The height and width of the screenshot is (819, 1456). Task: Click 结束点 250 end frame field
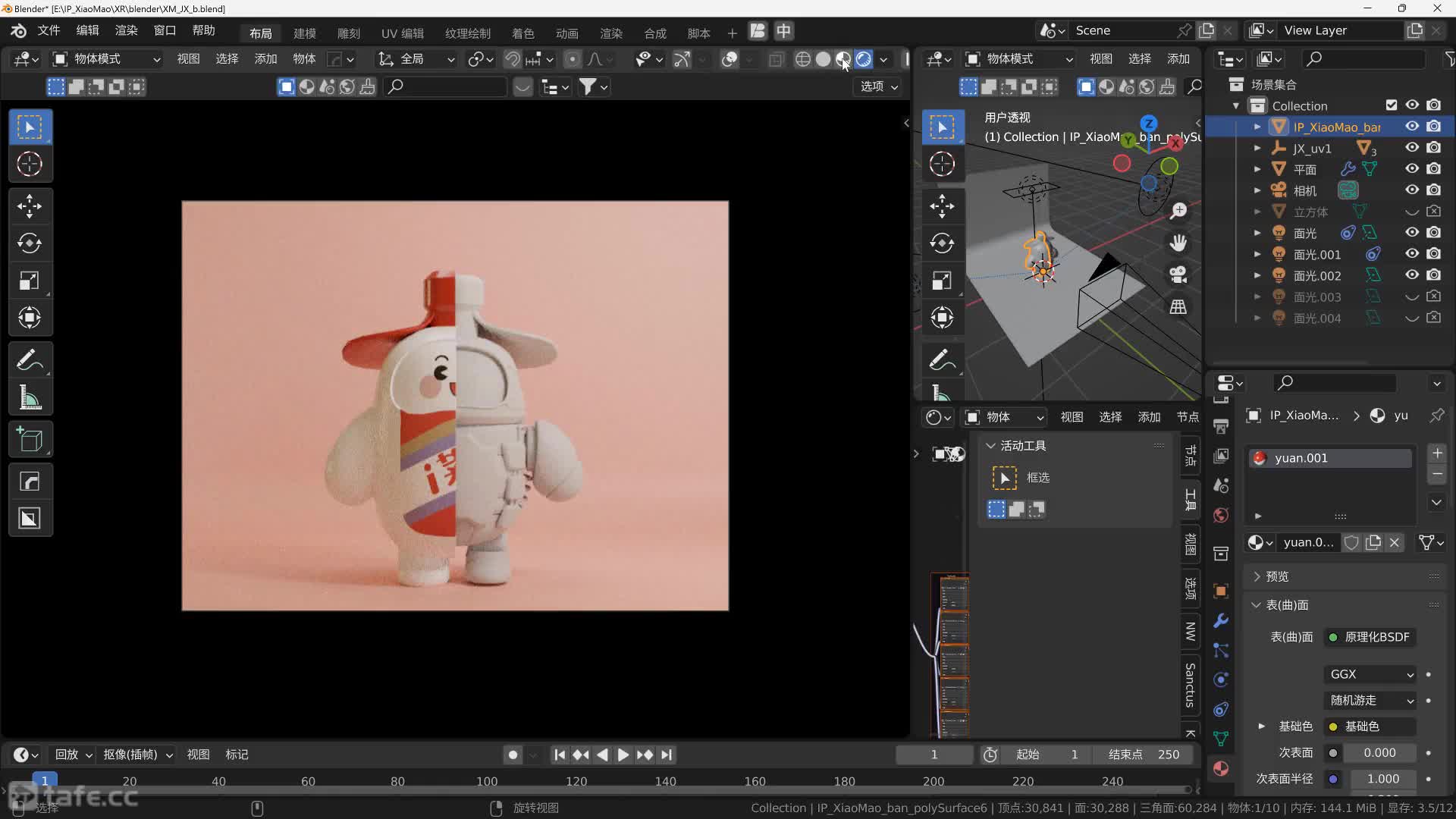pos(1144,755)
